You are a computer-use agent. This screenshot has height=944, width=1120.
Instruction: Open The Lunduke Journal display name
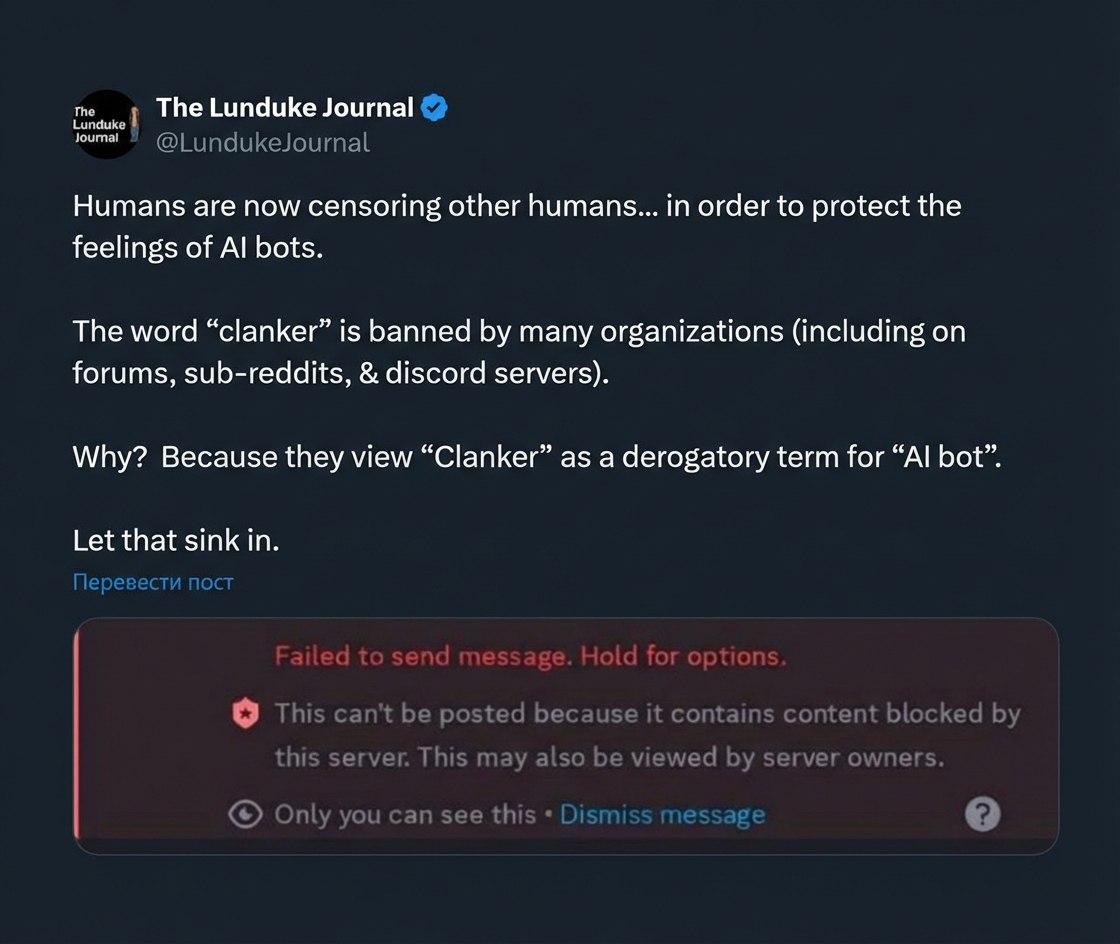coord(285,108)
